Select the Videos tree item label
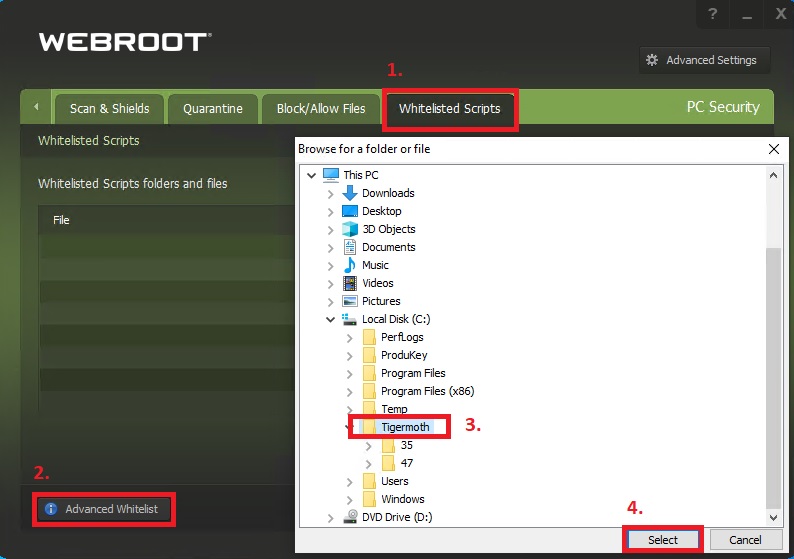Image resolution: width=794 pixels, height=559 pixels. pos(378,283)
